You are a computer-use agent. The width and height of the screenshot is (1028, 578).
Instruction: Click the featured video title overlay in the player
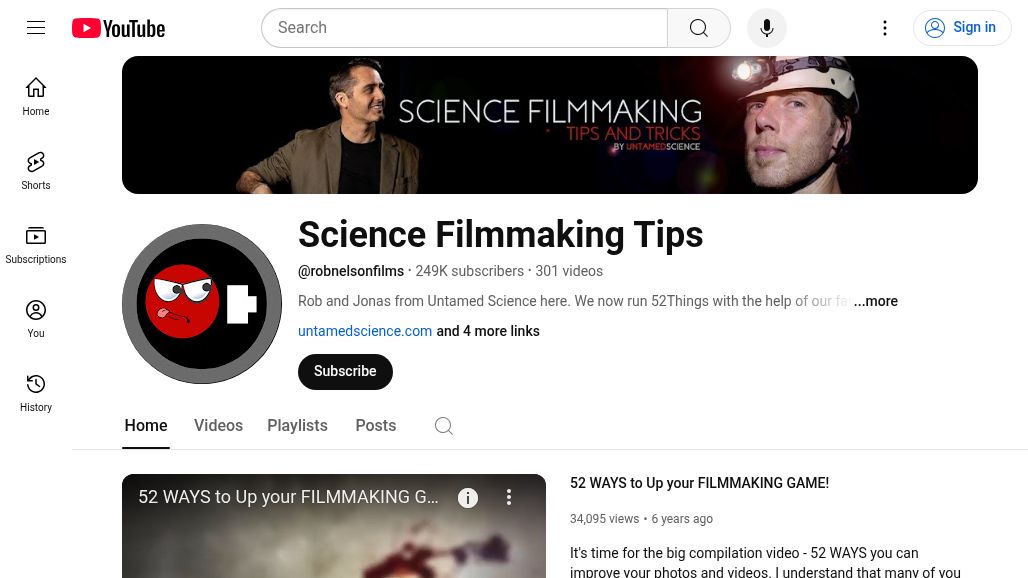288,497
